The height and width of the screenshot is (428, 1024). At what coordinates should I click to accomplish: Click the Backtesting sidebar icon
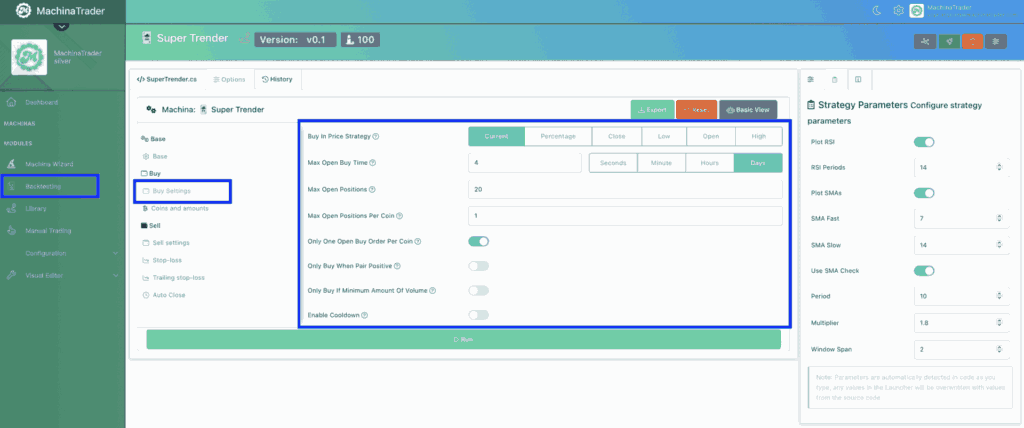coord(11,187)
